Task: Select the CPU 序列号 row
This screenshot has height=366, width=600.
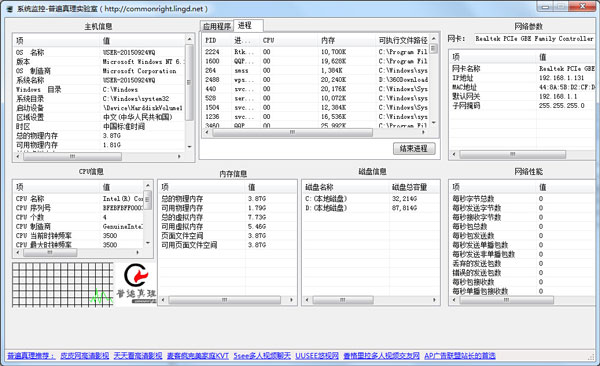Action: [x=79, y=208]
